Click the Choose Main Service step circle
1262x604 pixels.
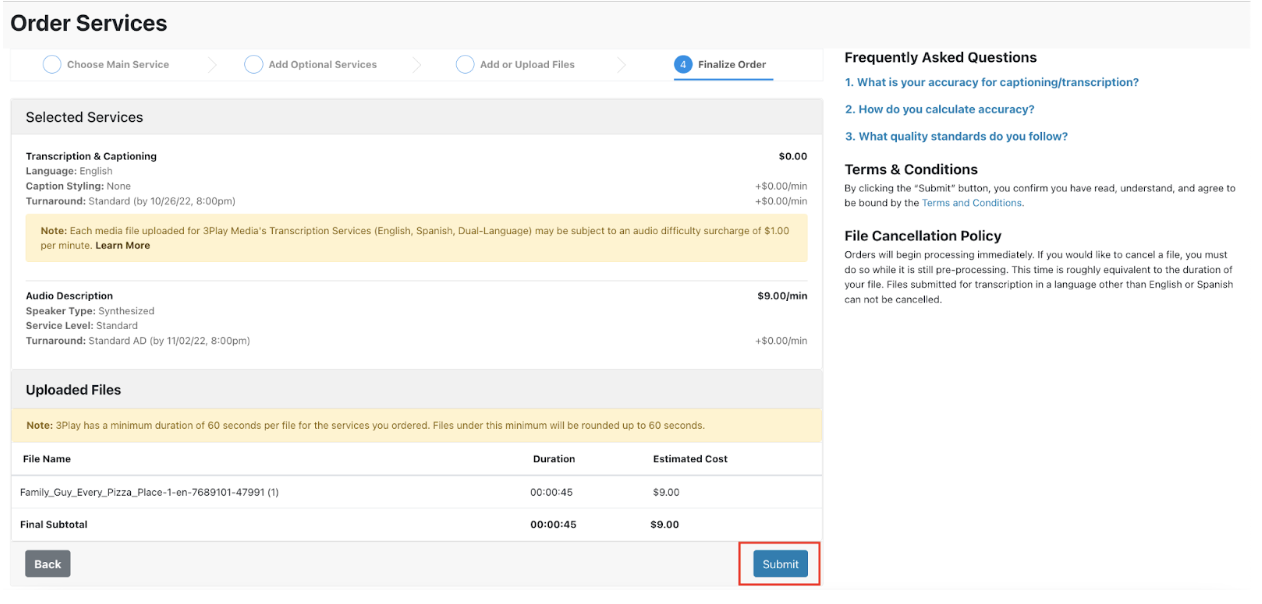52,64
